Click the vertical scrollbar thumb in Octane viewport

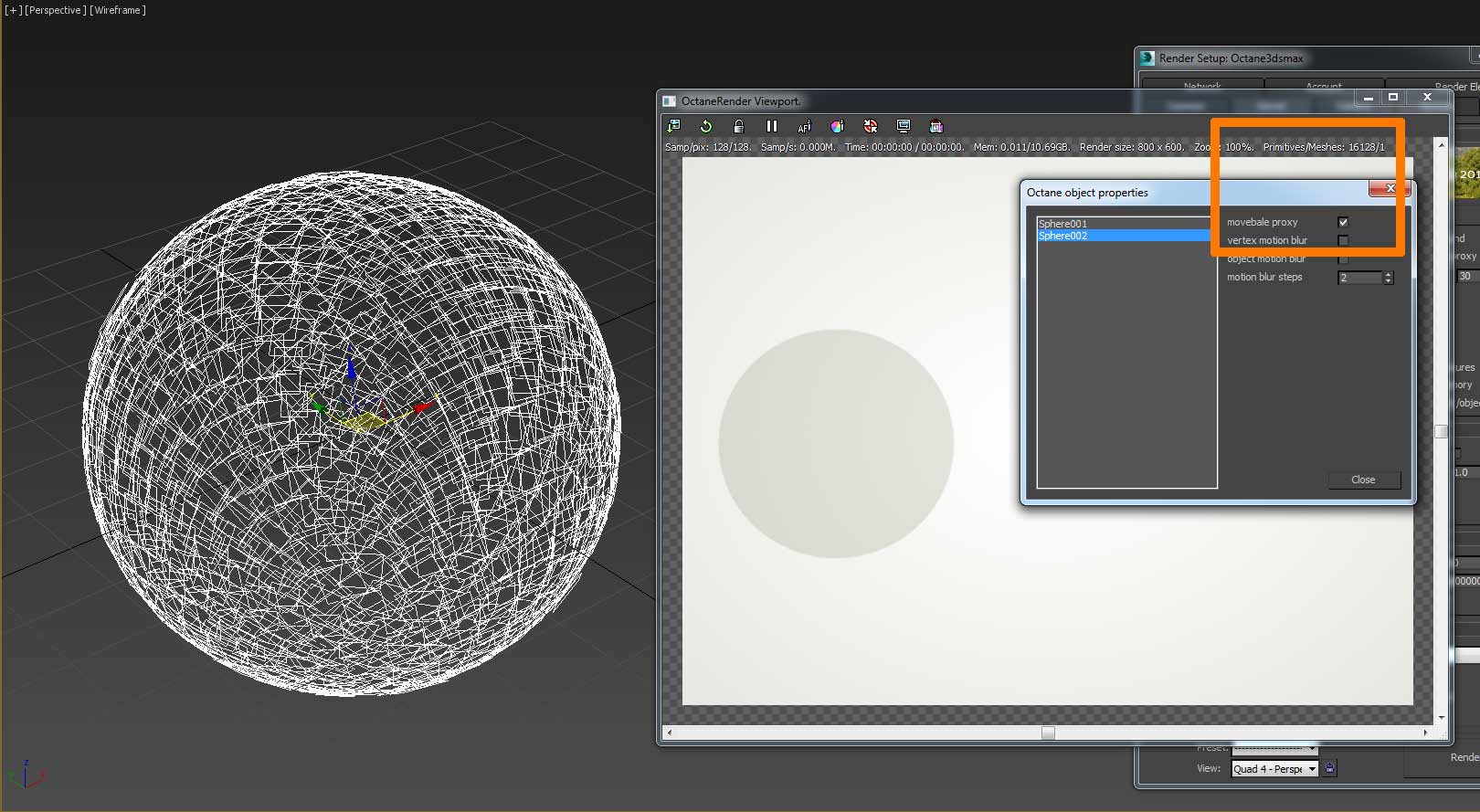[1442, 431]
